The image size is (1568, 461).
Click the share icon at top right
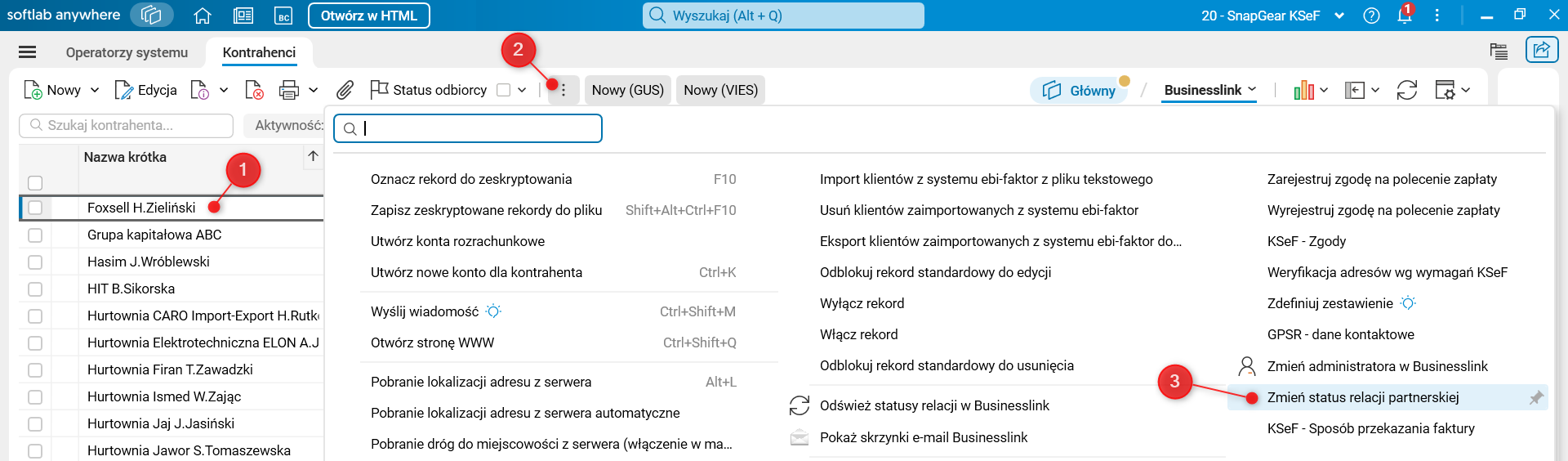(x=1541, y=50)
